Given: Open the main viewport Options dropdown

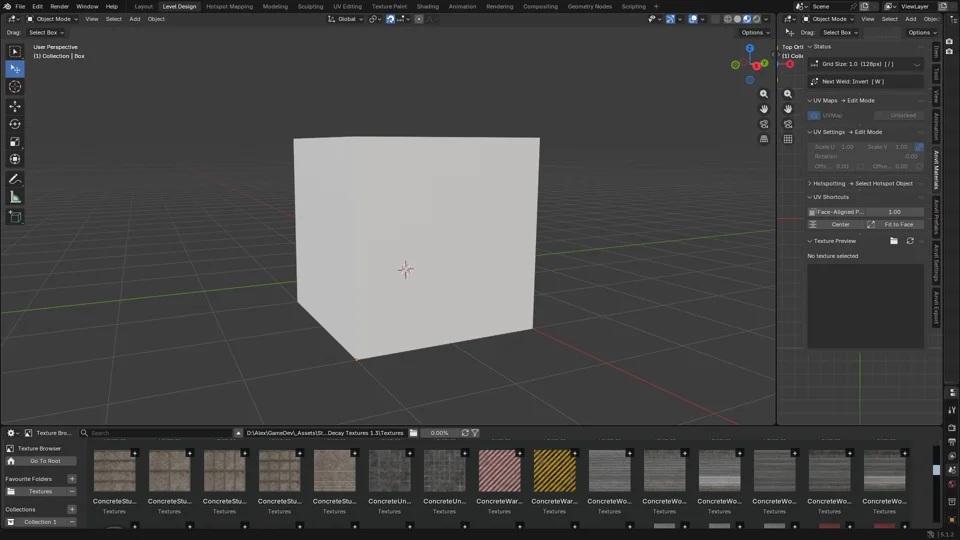Looking at the screenshot, I should pyautogui.click(x=754, y=32).
